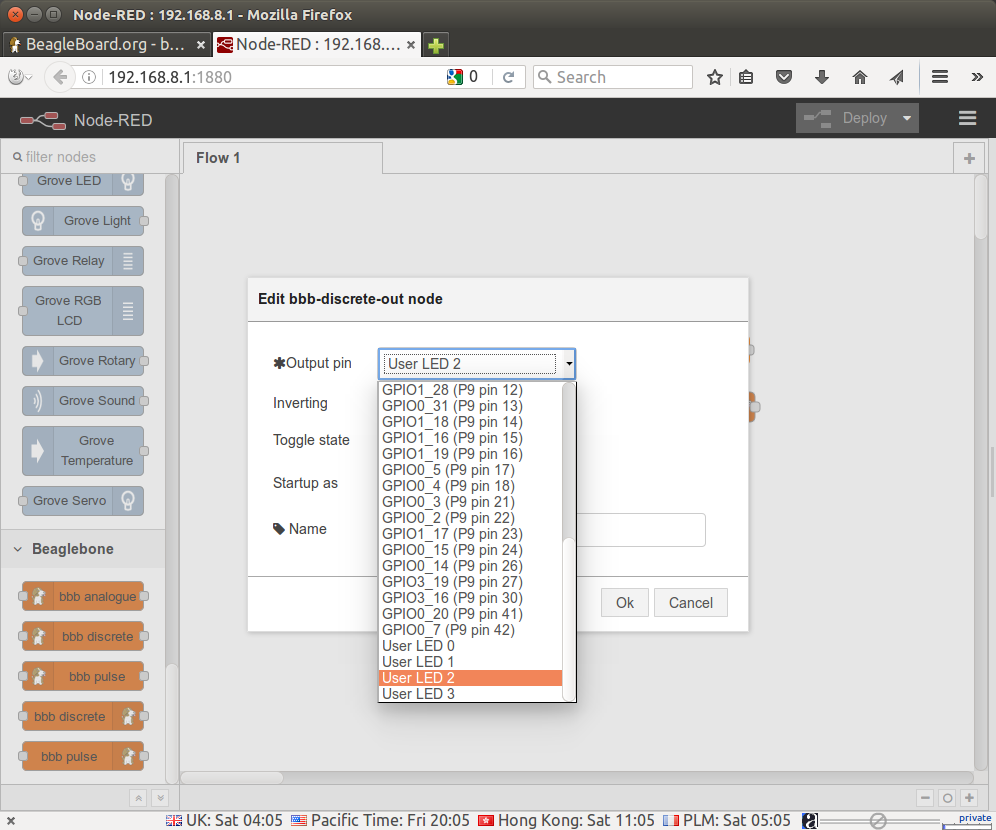Close the Node-RED browser tab

point(411,45)
